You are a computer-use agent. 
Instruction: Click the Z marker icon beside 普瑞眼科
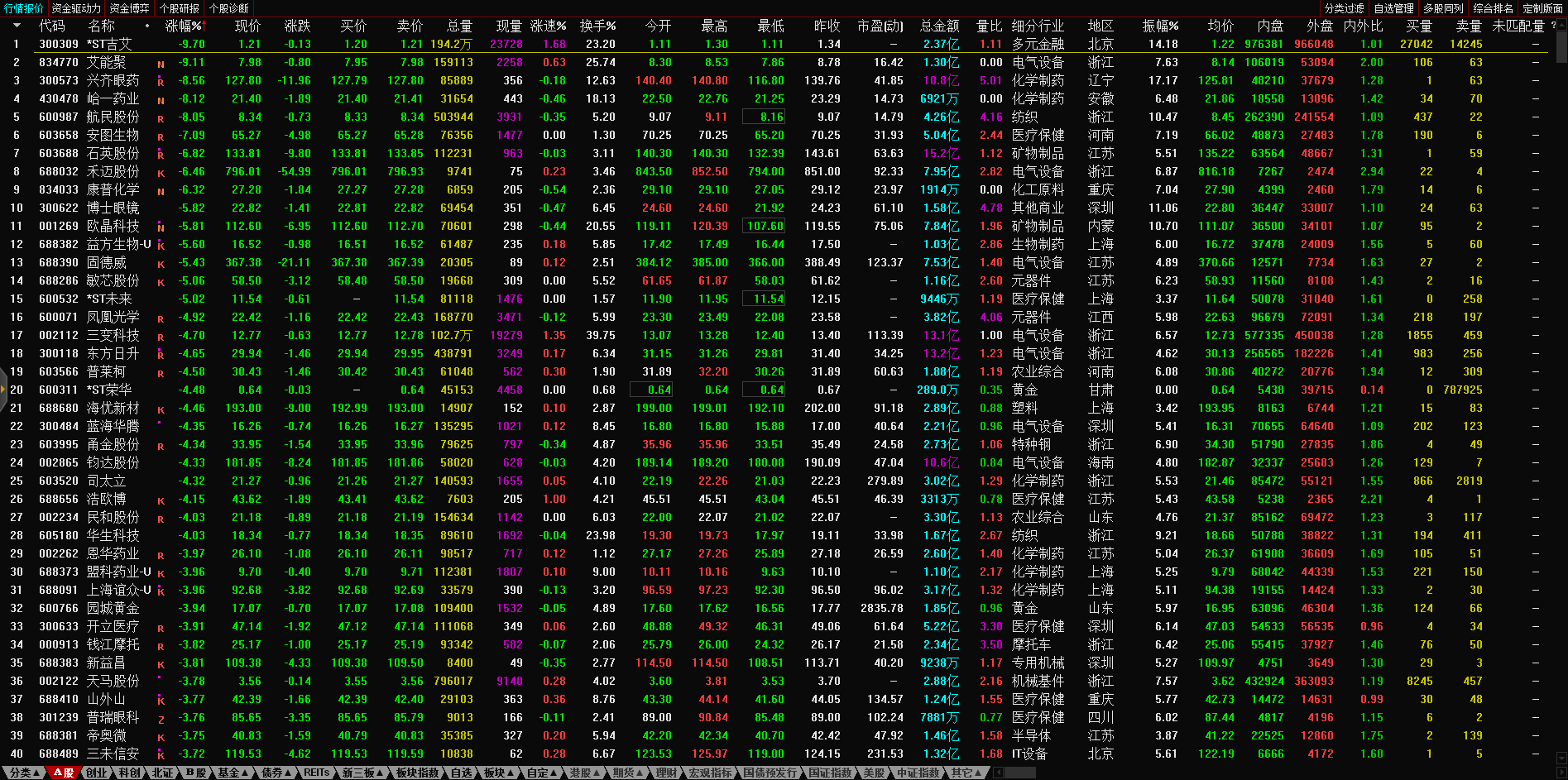[x=161, y=719]
